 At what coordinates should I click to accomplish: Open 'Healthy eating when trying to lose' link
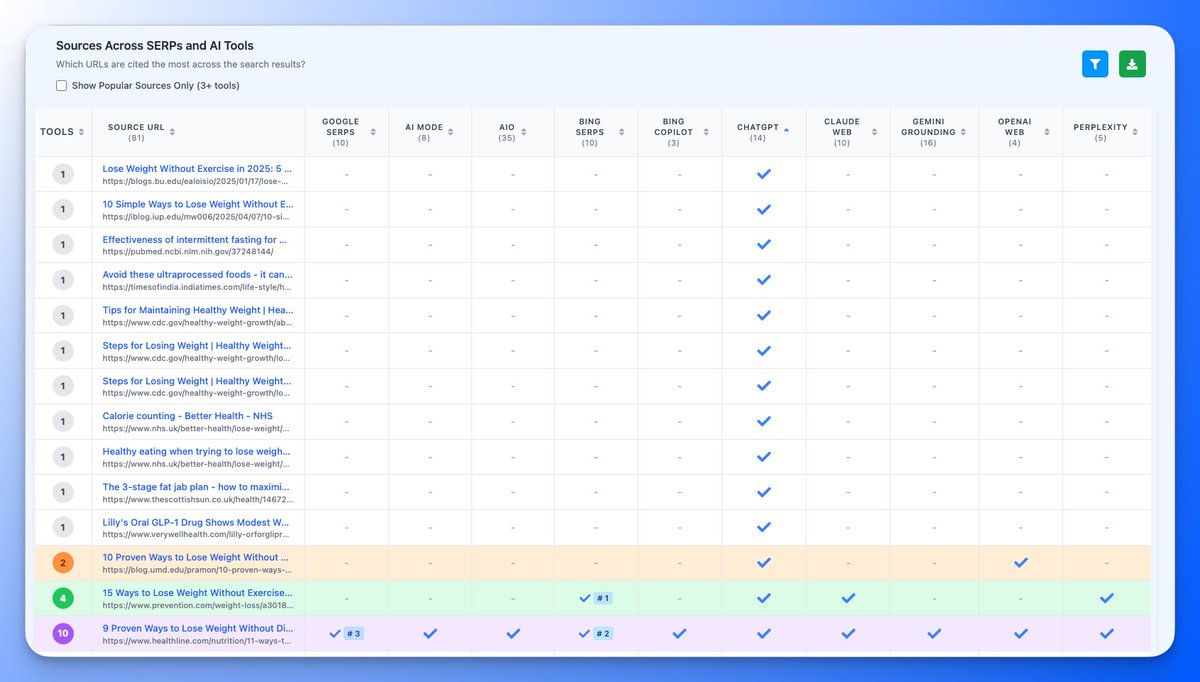198,451
